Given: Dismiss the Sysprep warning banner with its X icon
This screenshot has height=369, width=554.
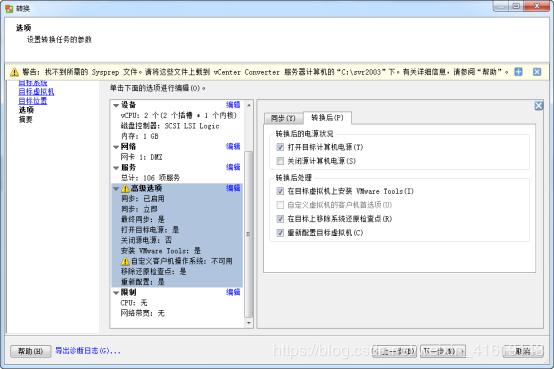Looking at the screenshot, I should (537, 72).
